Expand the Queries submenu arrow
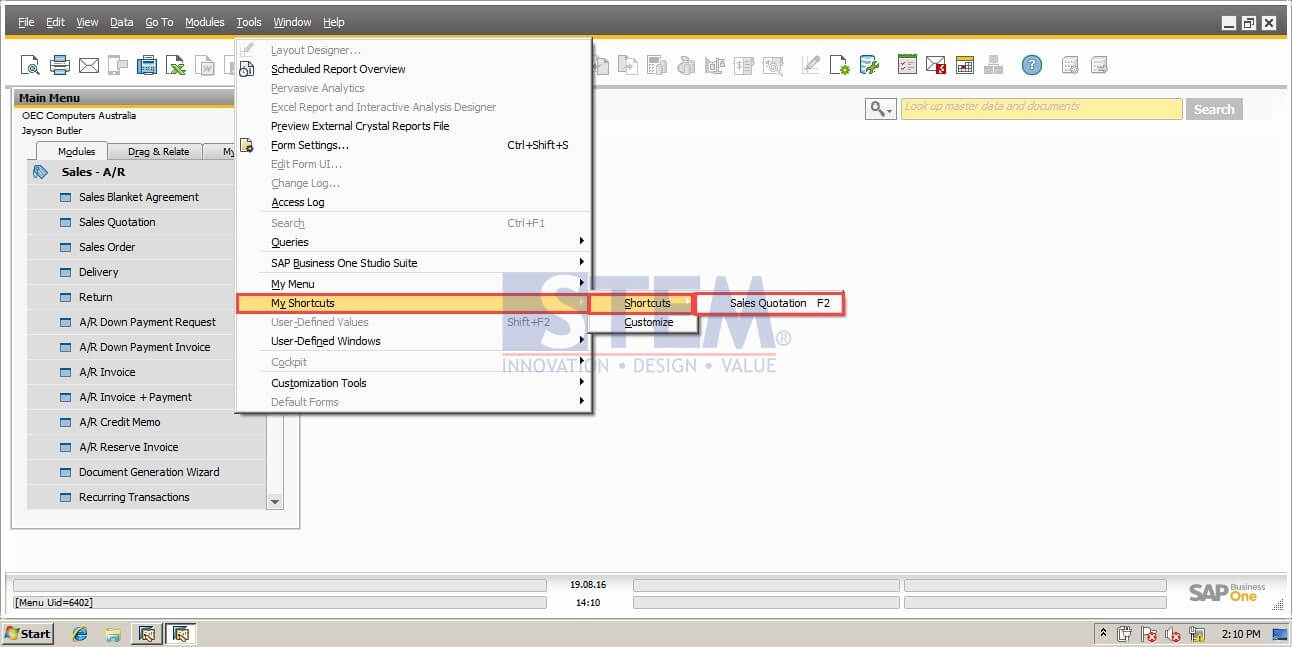1292x647 pixels. [x=581, y=242]
